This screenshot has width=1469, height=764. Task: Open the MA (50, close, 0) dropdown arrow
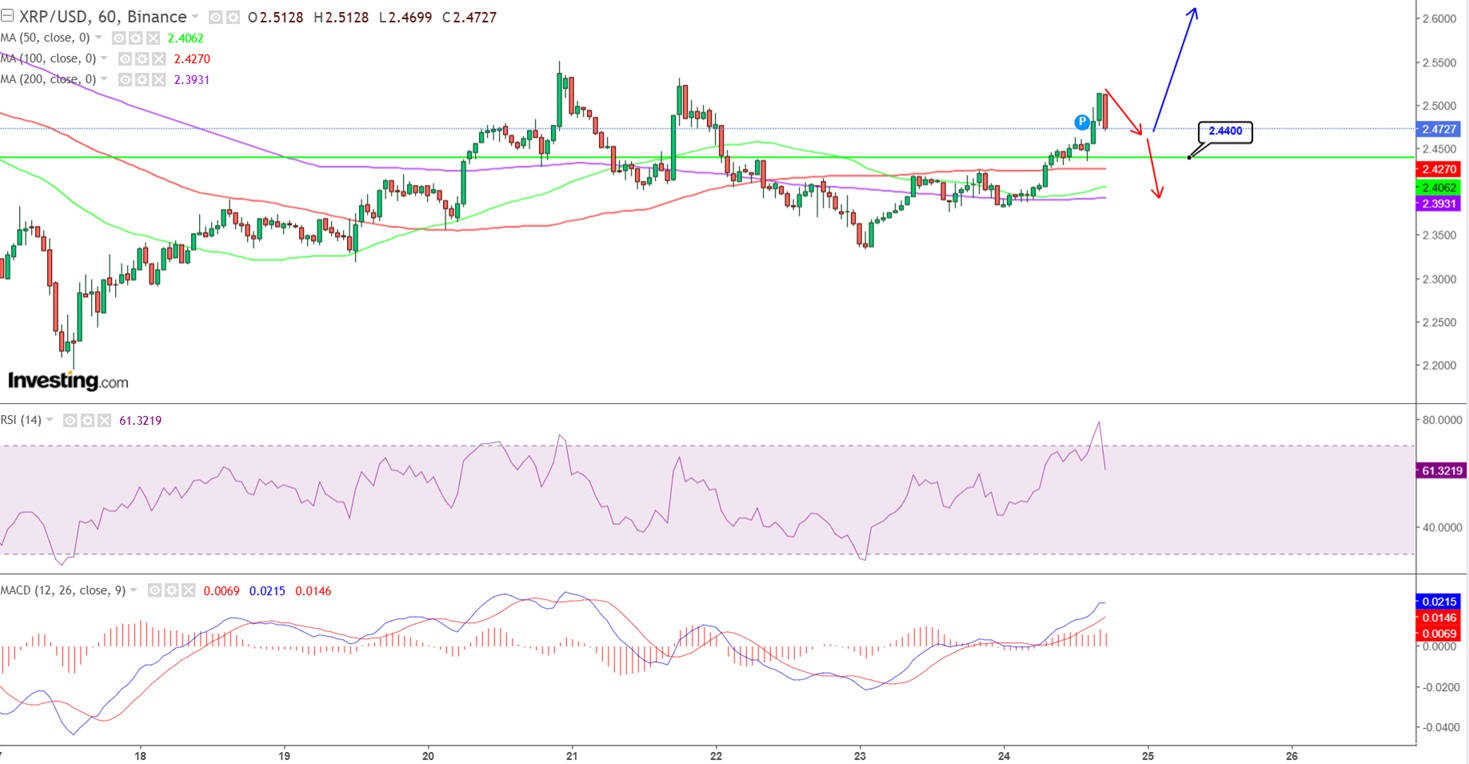tap(100, 38)
